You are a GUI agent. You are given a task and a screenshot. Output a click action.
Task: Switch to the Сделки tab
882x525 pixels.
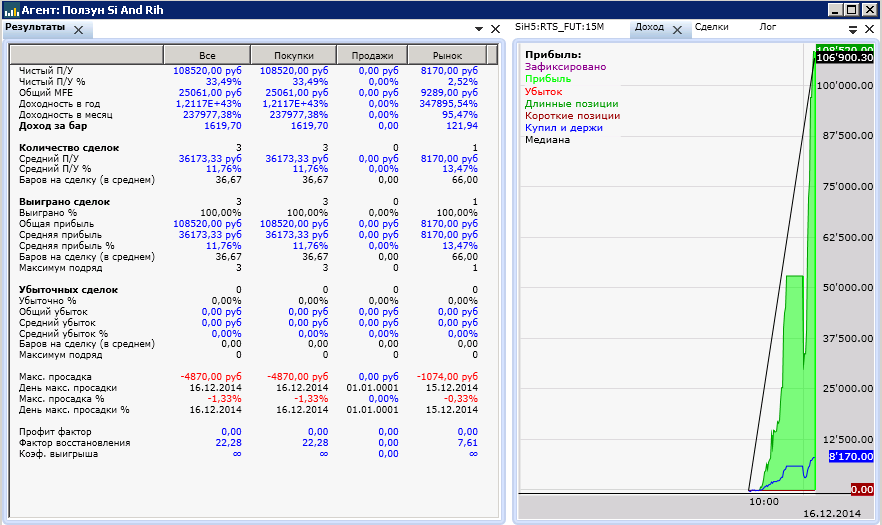(x=711, y=28)
